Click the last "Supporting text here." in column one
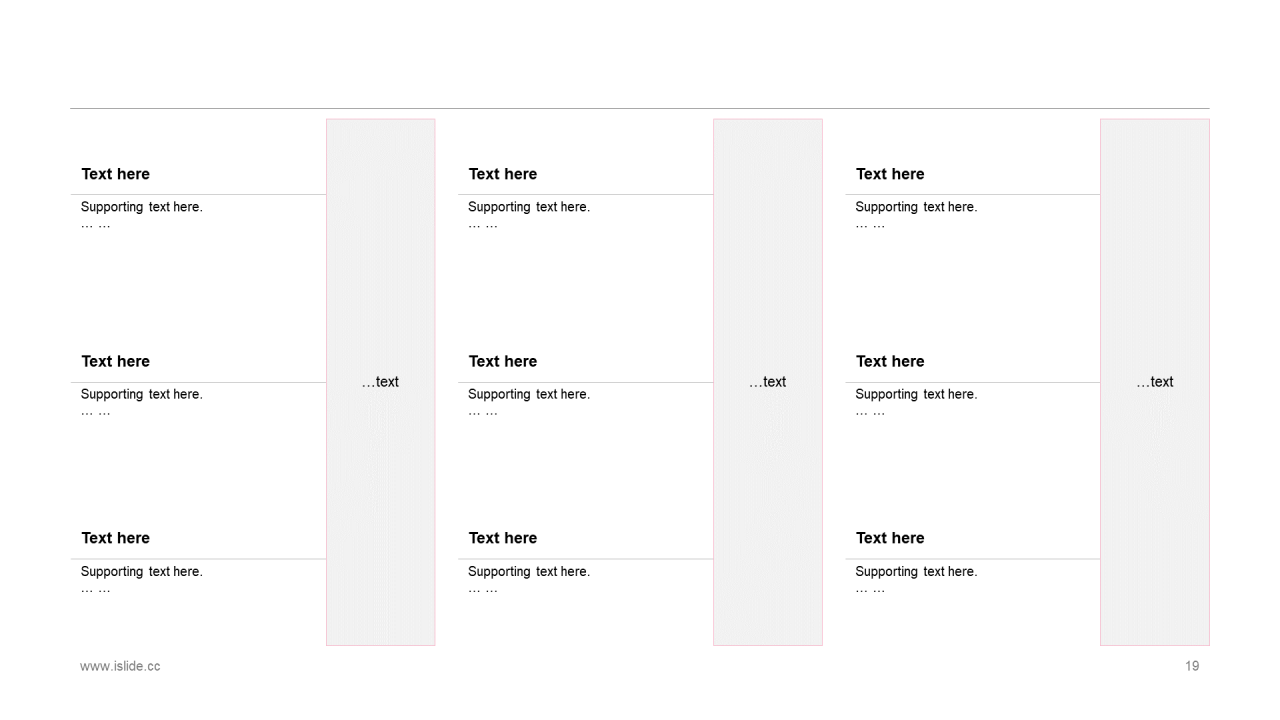This screenshot has width=1280, height=720. point(142,572)
